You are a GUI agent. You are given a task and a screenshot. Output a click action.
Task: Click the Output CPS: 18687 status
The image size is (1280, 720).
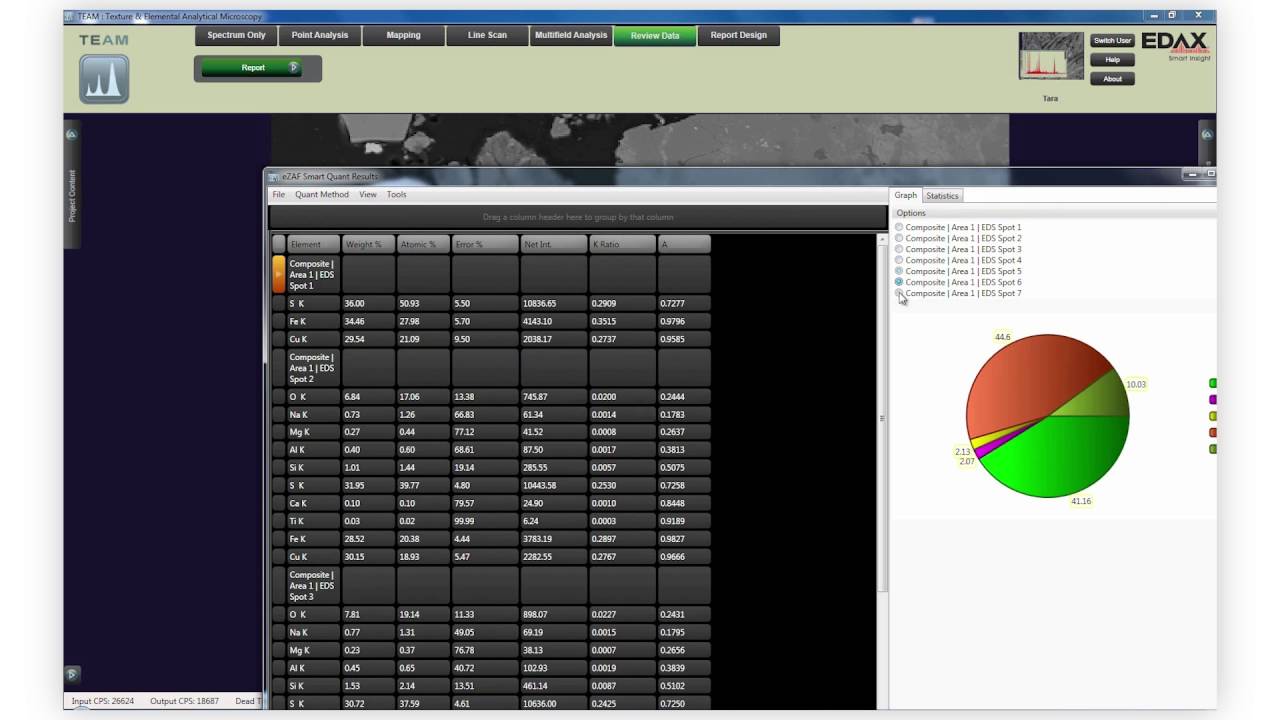pos(184,701)
